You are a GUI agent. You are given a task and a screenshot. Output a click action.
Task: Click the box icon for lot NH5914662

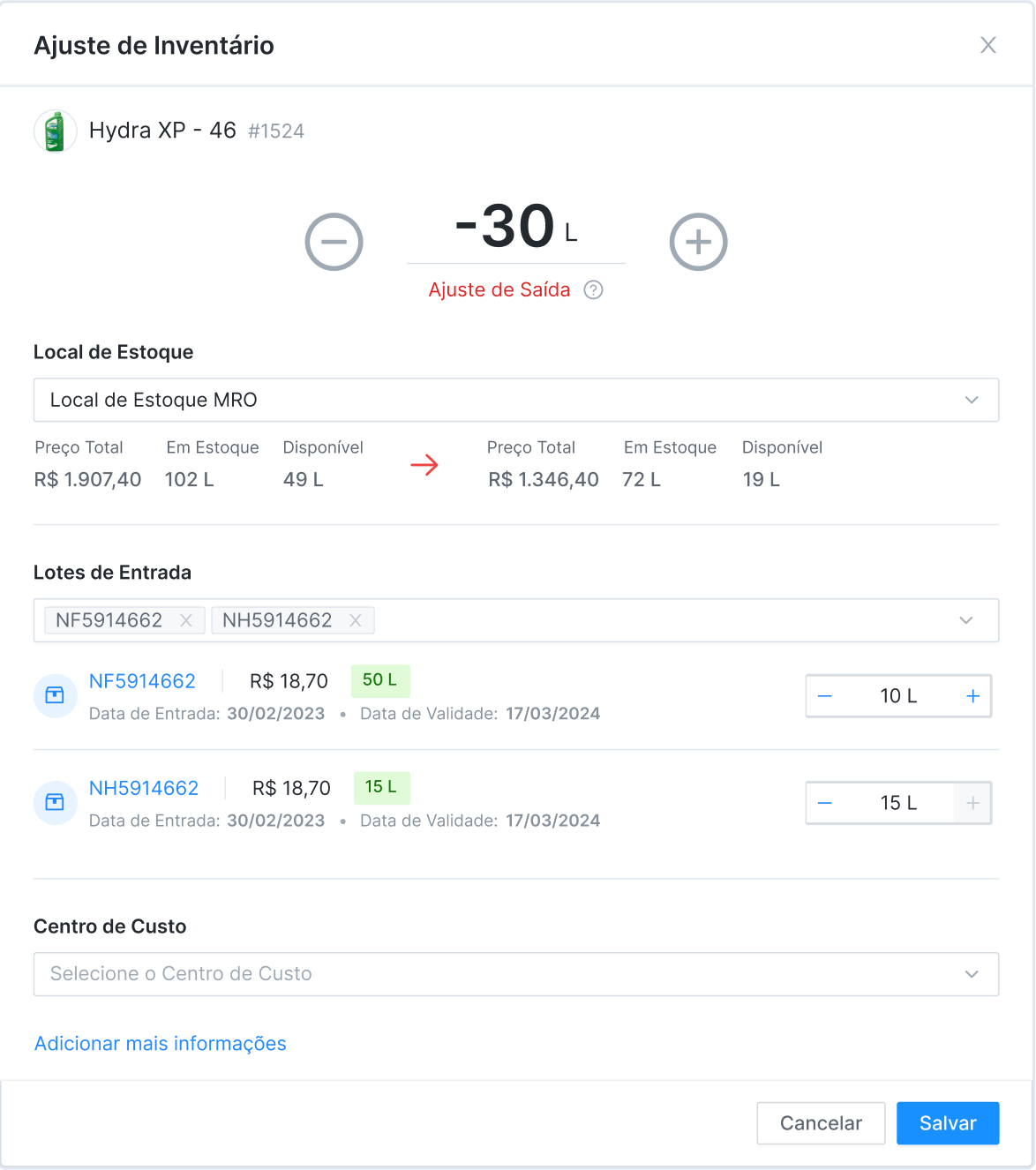click(55, 802)
